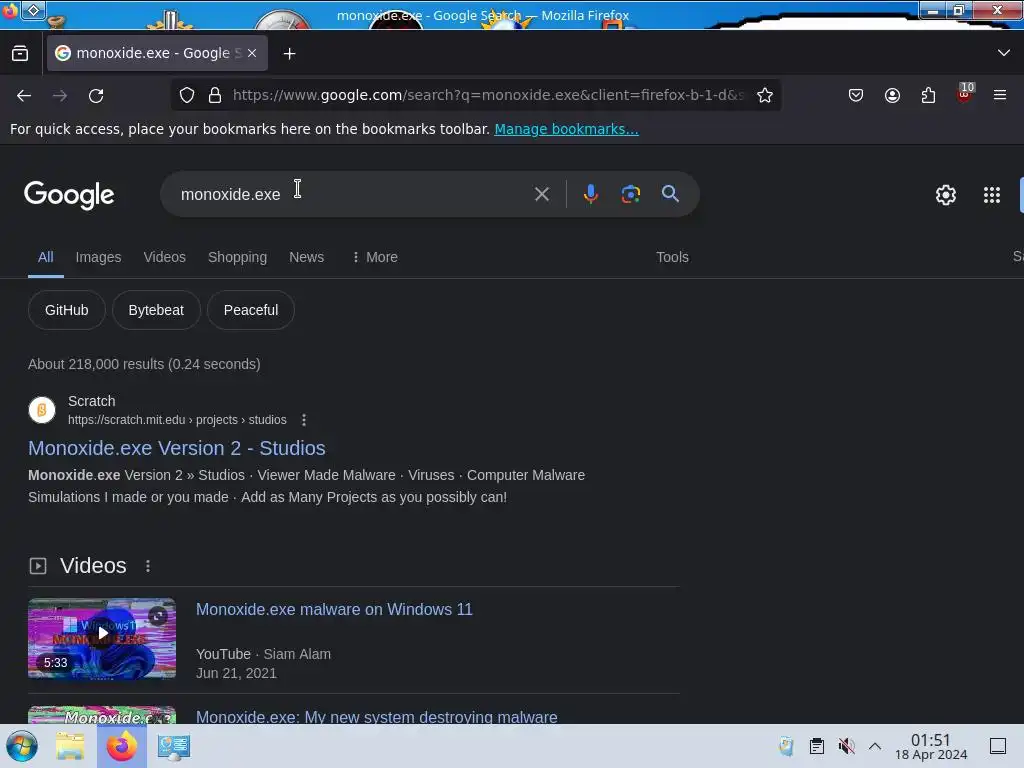Screen dimensions: 1024x768
Task: Start a voice search with the microphone
Action: (590, 194)
